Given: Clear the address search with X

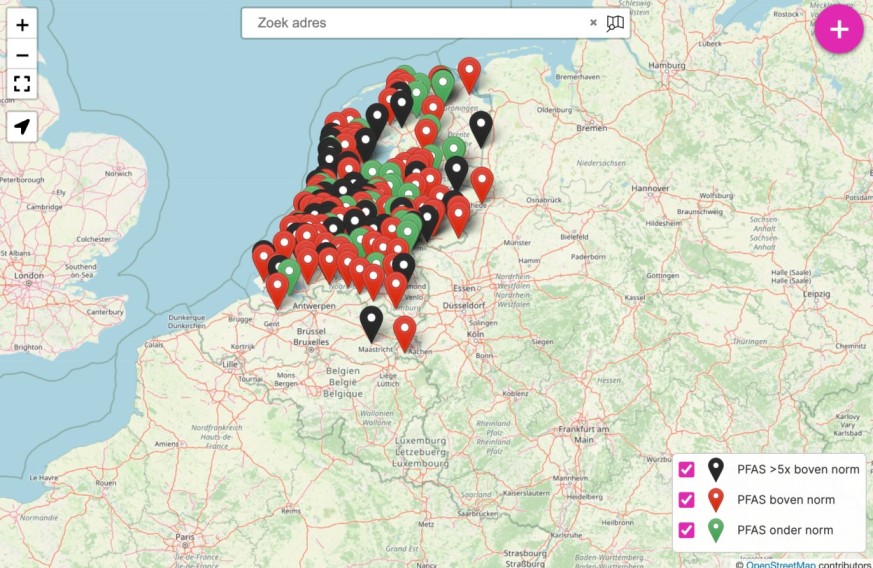Looking at the screenshot, I should point(593,23).
